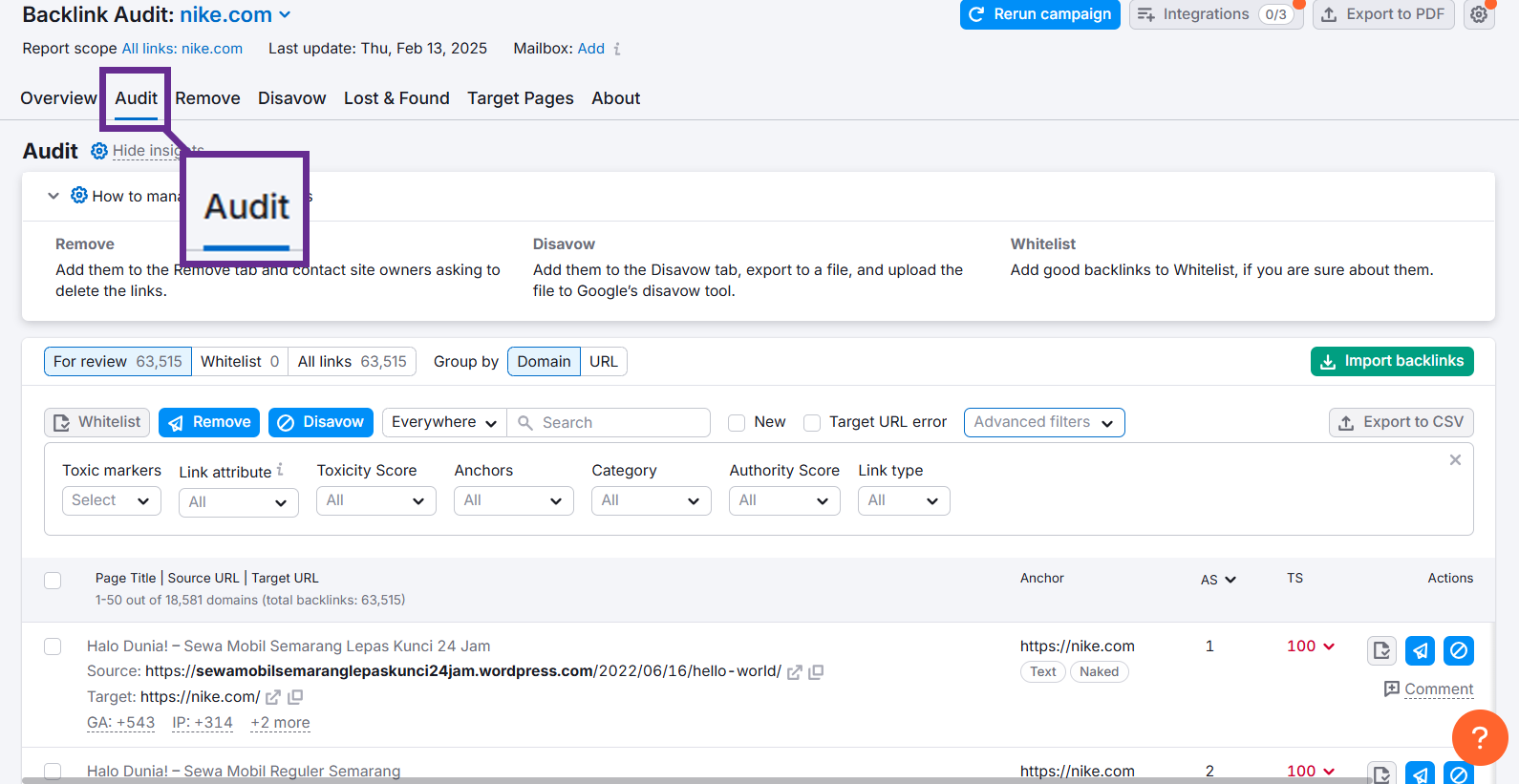Open the Category filter dropdown
The image size is (1519, 784).
point(652,500)
